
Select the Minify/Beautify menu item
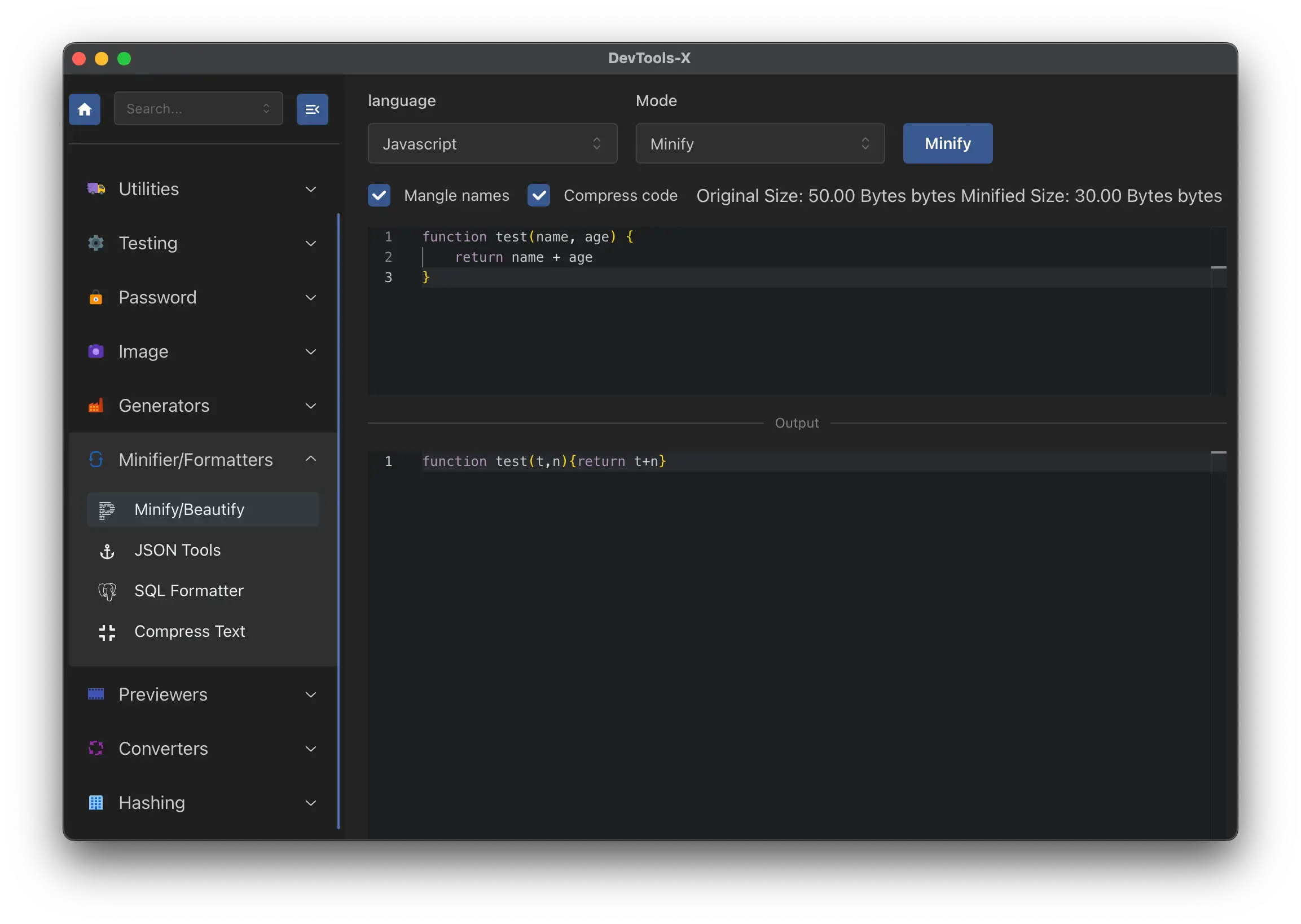pyautogui.click(x=203, y=509)
